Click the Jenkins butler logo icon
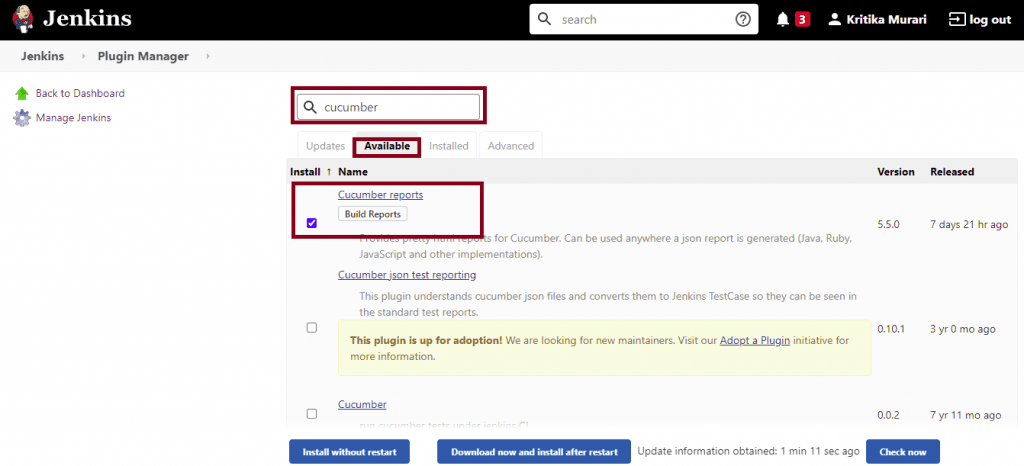 coord(24,19)
